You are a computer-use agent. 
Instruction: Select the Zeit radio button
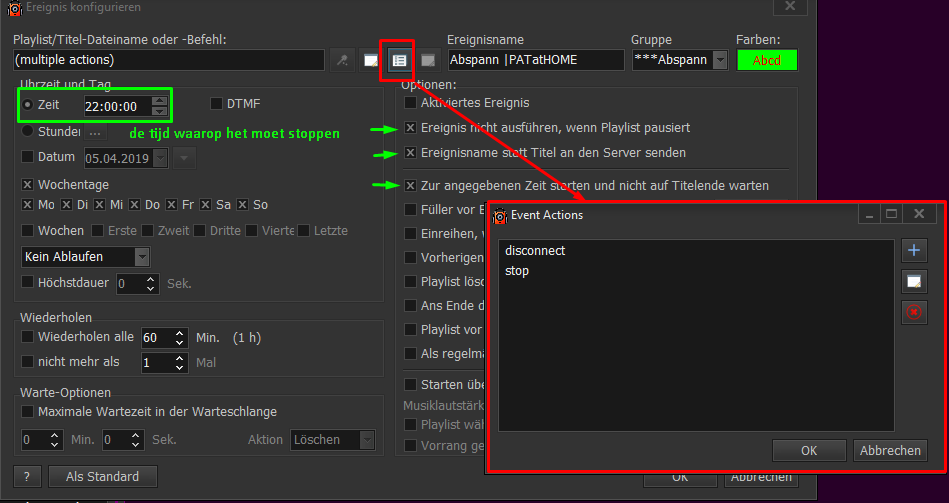click(27, 105)
